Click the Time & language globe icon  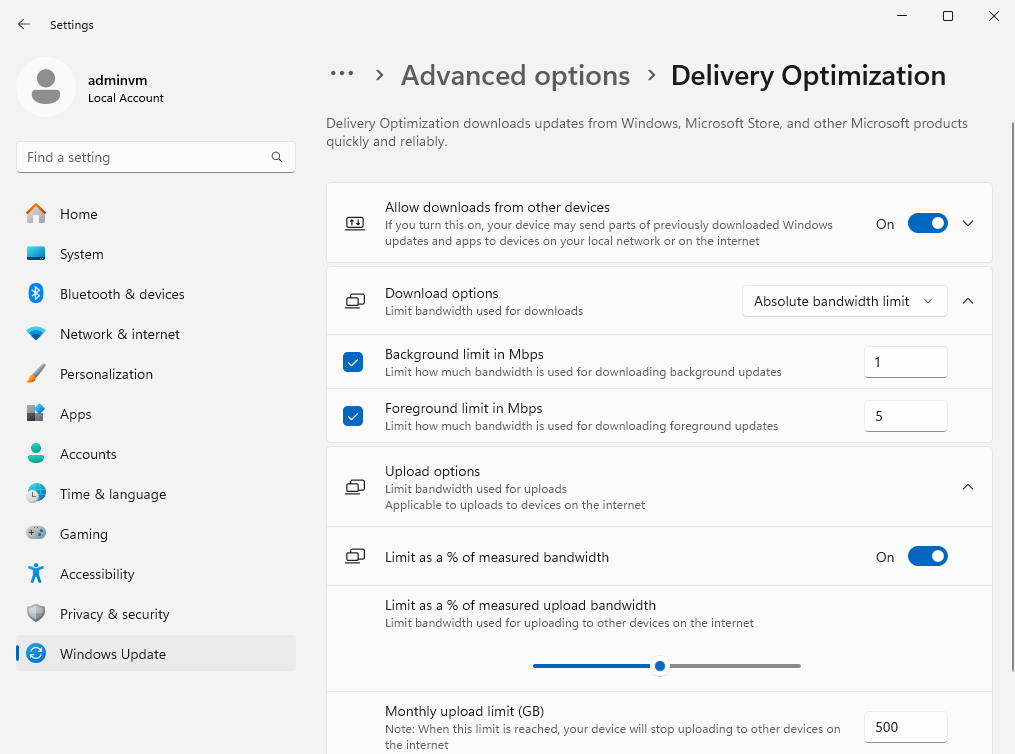pos(36,494)
